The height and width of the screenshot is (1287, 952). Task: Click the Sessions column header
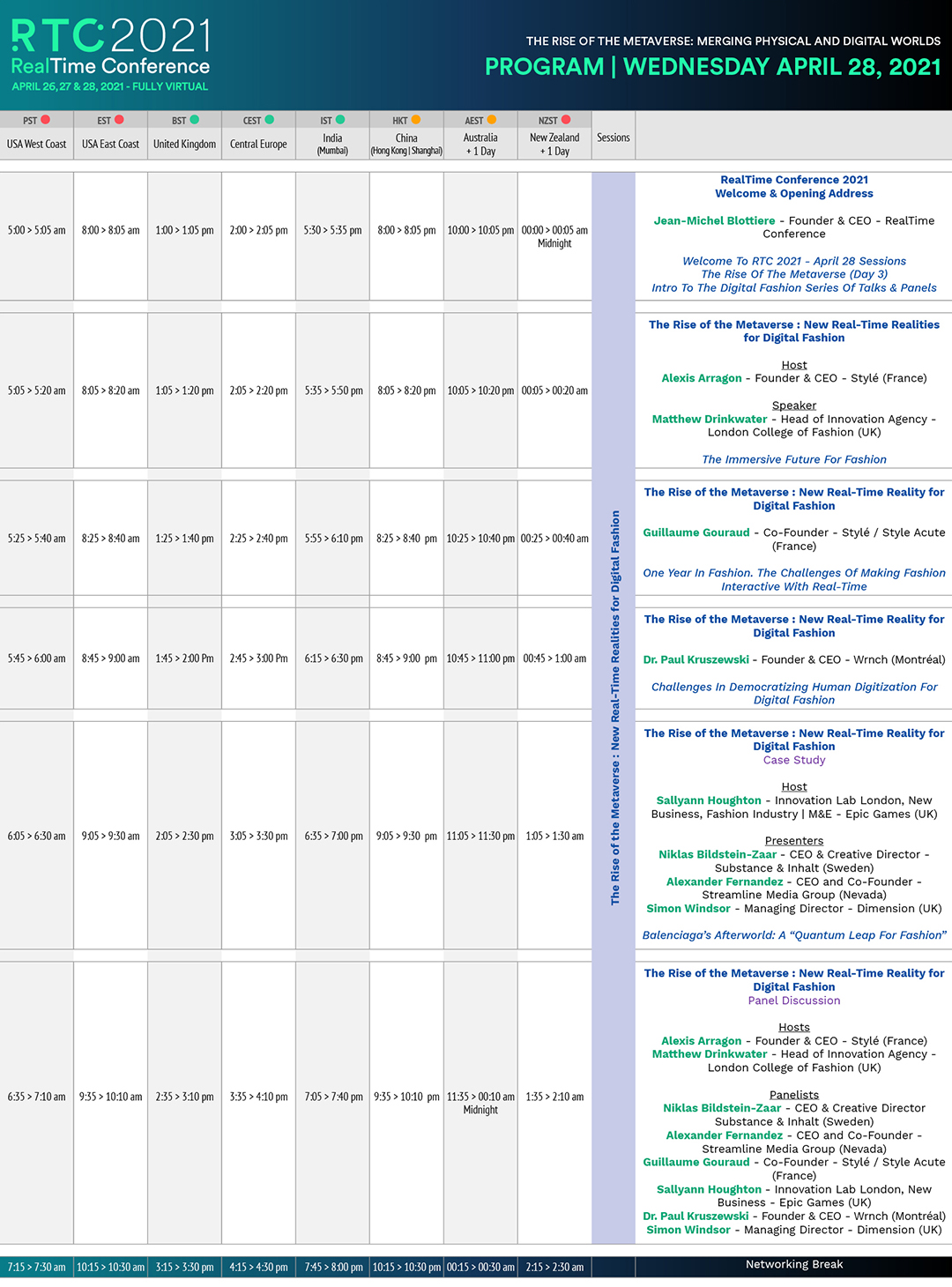click(614, 138)
